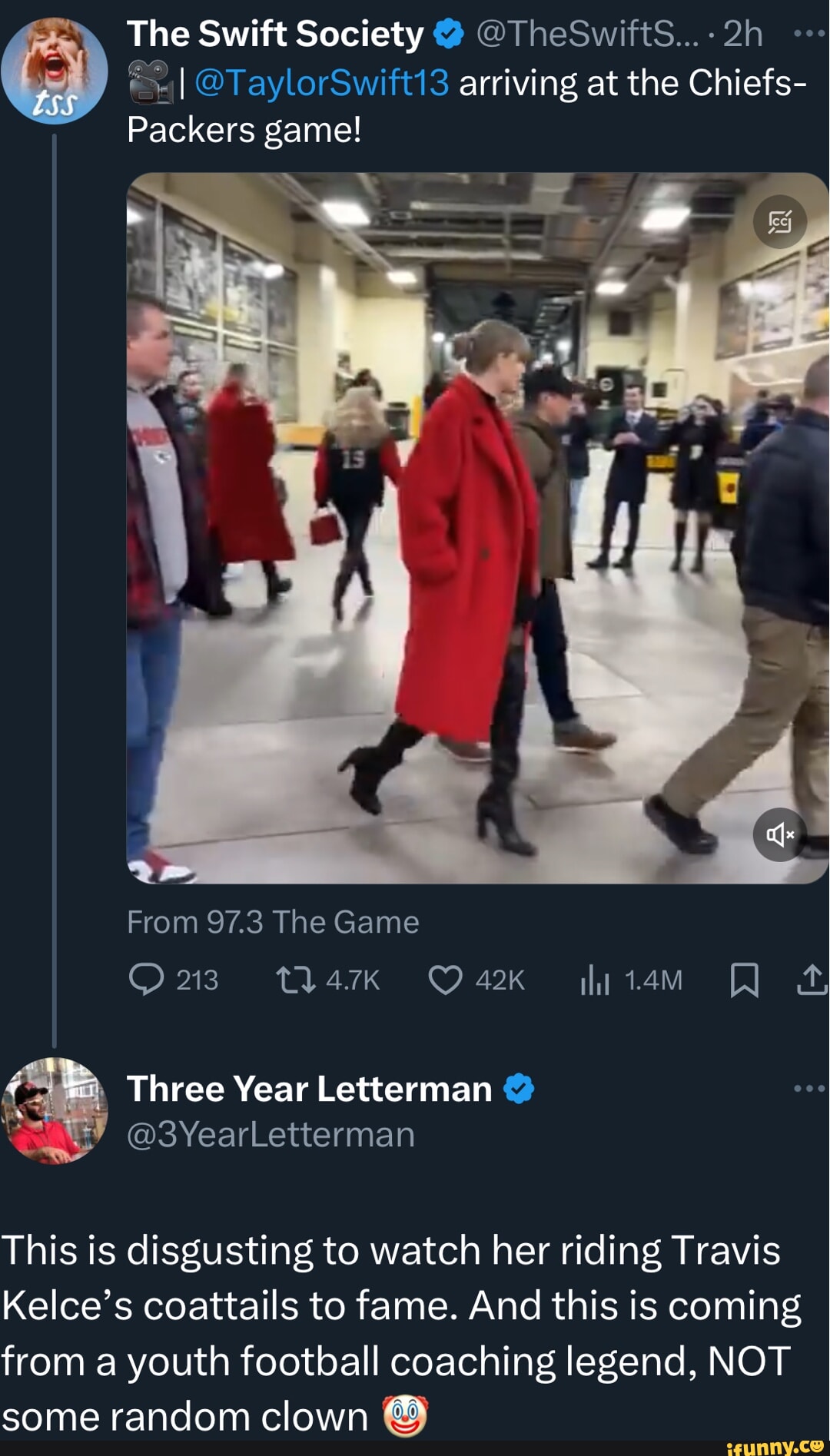Like the post with heart icon
This screenshot has height=1456, width=830.
pos(446,980)
